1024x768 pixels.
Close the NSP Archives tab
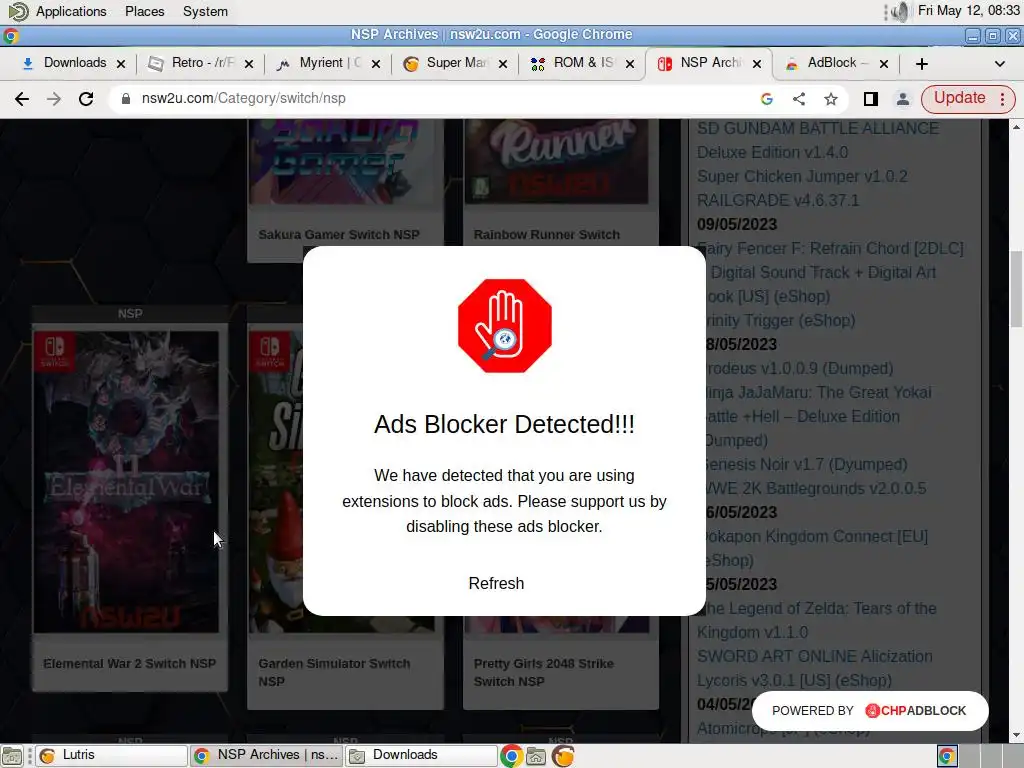point(757,64)
